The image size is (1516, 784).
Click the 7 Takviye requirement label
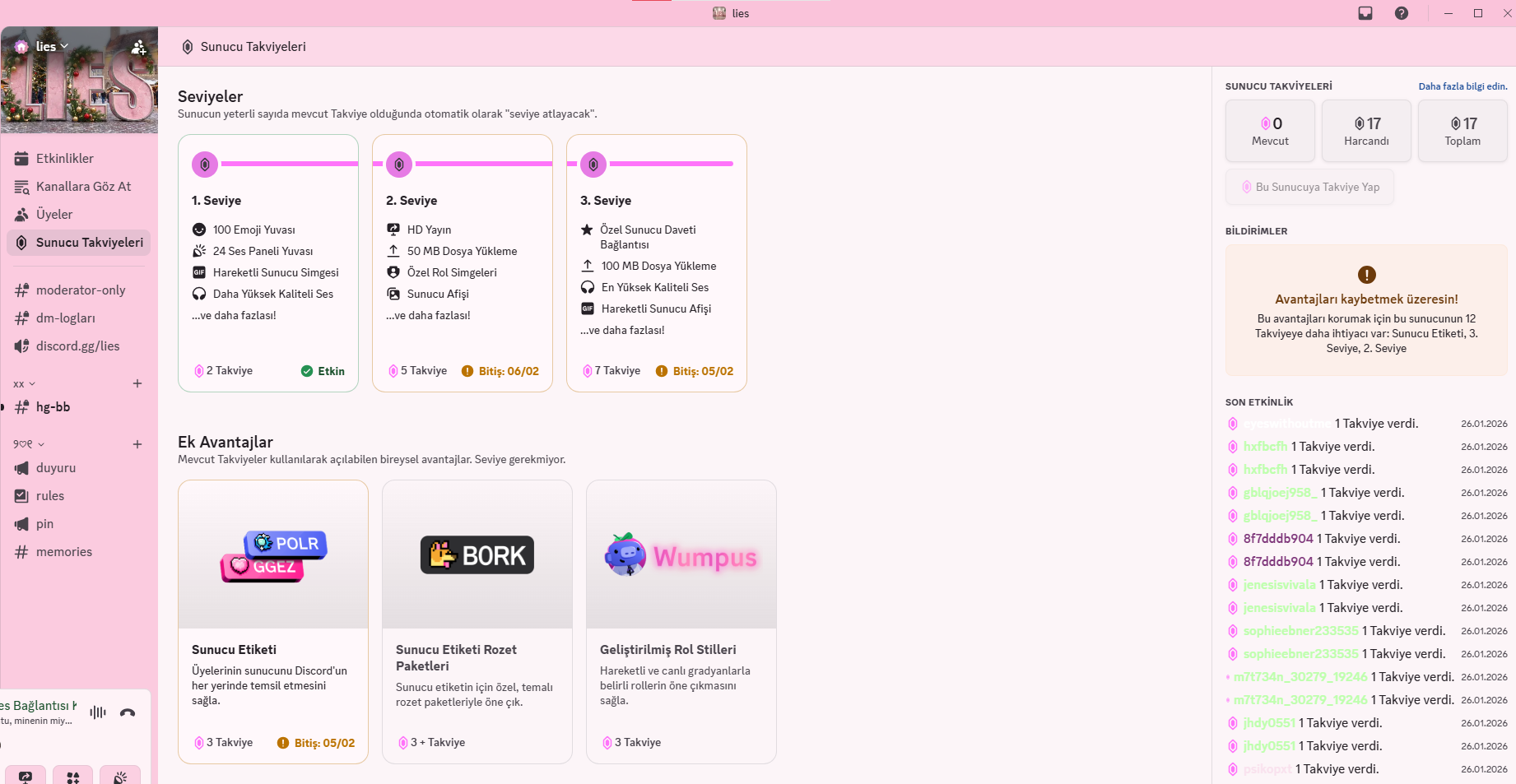click(612, 371)
